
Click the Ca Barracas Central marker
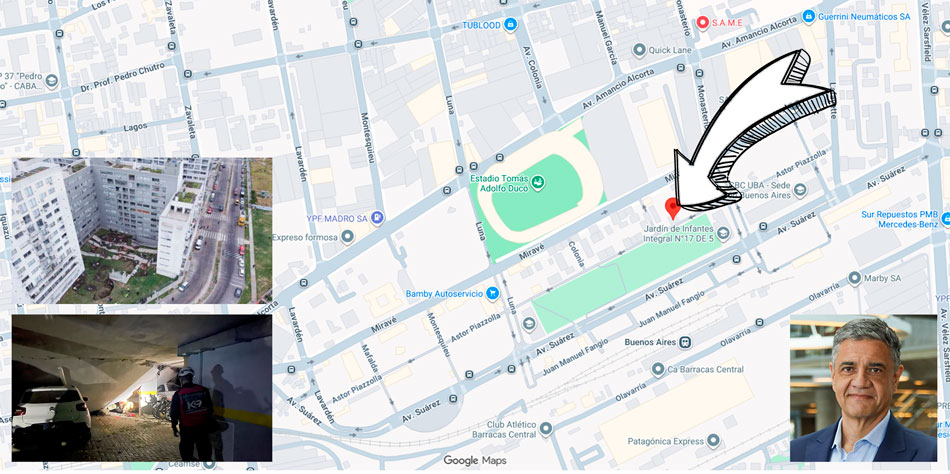(659, 369)
